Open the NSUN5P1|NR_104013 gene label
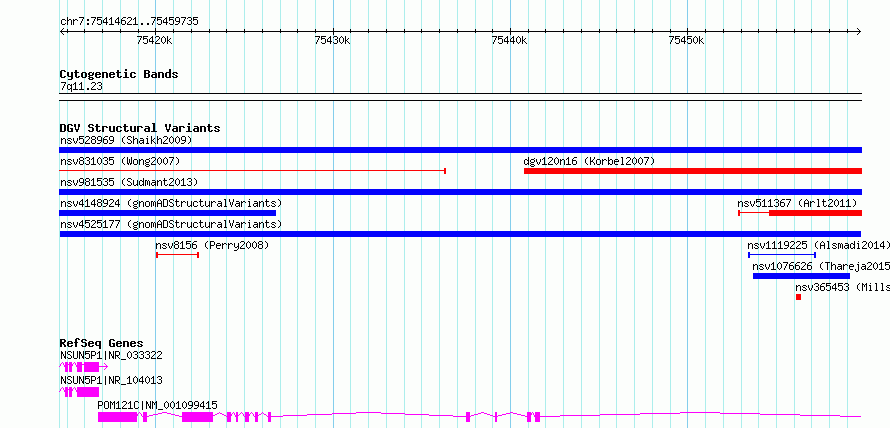The height and width of the screenshot is (428, 890). 111,380
